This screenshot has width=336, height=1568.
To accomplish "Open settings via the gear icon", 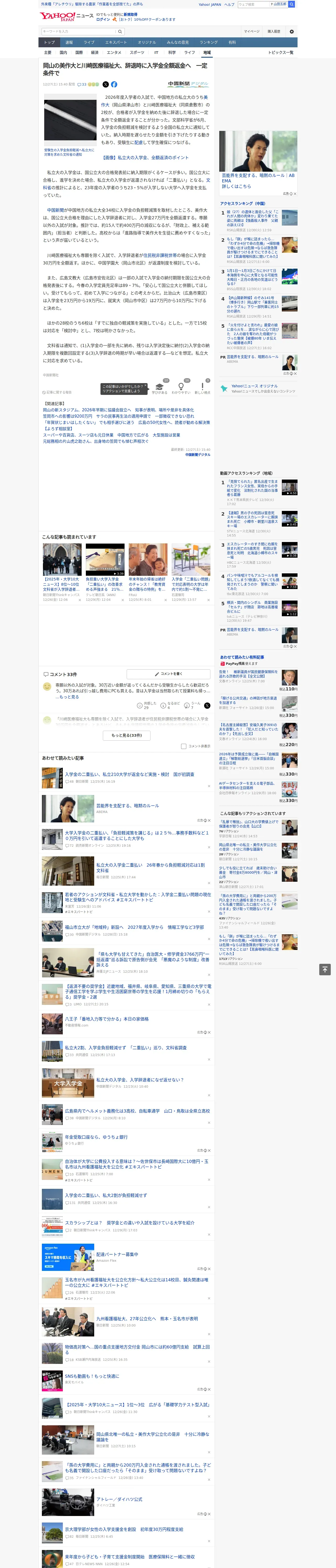I will (292, 32).
